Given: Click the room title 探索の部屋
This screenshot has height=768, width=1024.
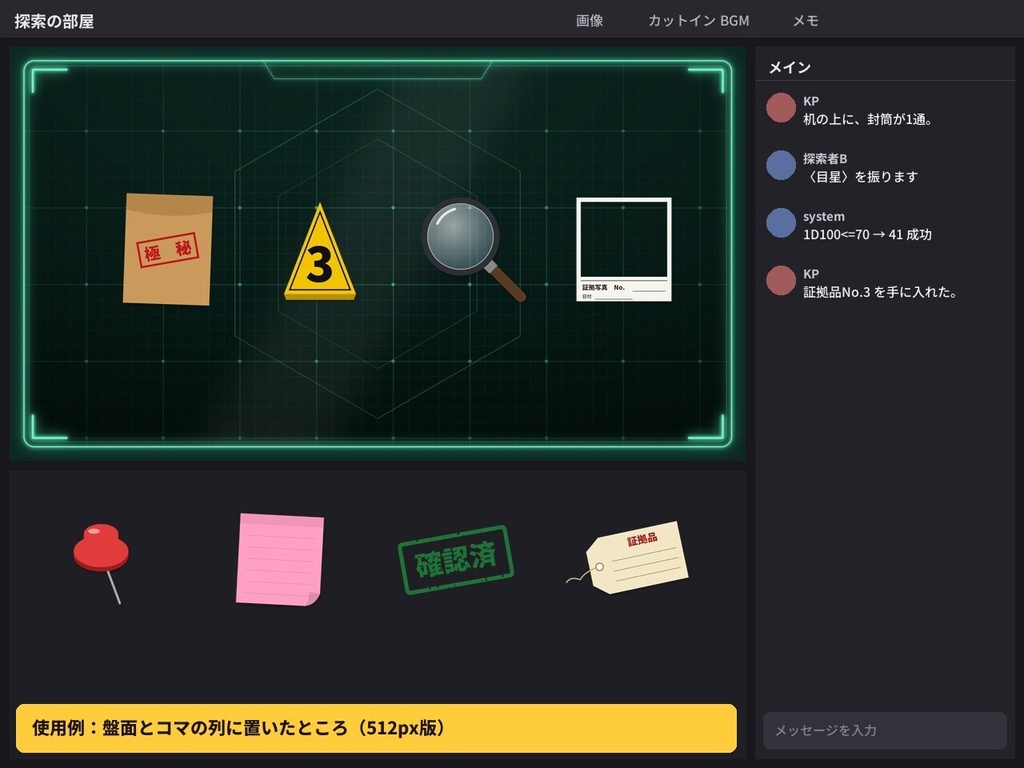Looking at the screenshot, I should [54, 21].
